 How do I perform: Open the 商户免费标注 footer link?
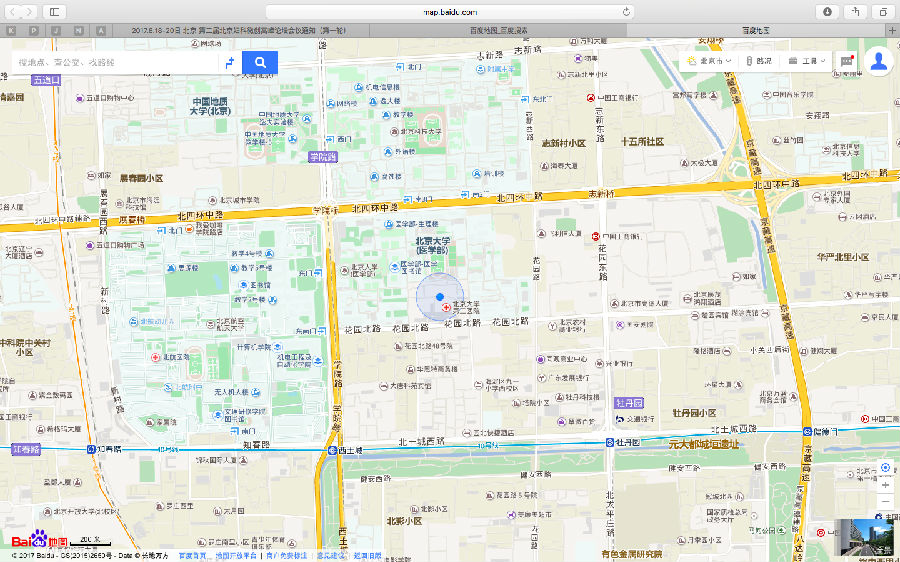coord(286,556)
